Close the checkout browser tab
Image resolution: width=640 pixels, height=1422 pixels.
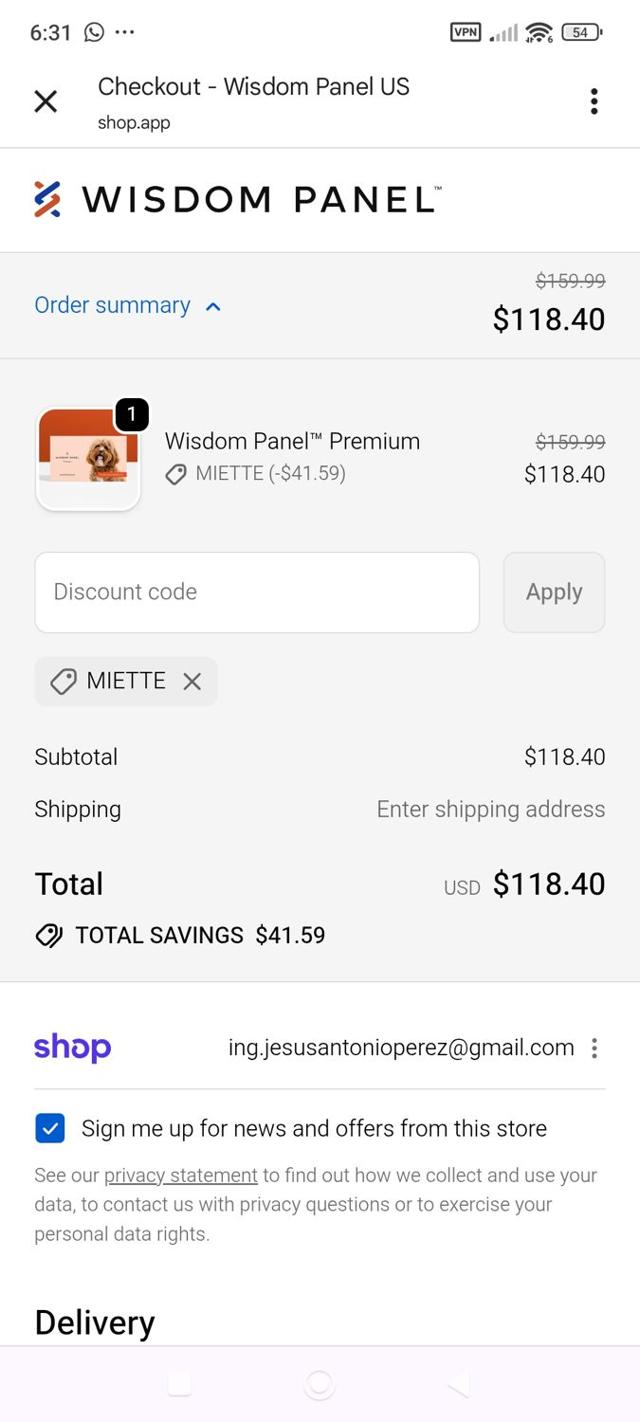tap(46, 101)
